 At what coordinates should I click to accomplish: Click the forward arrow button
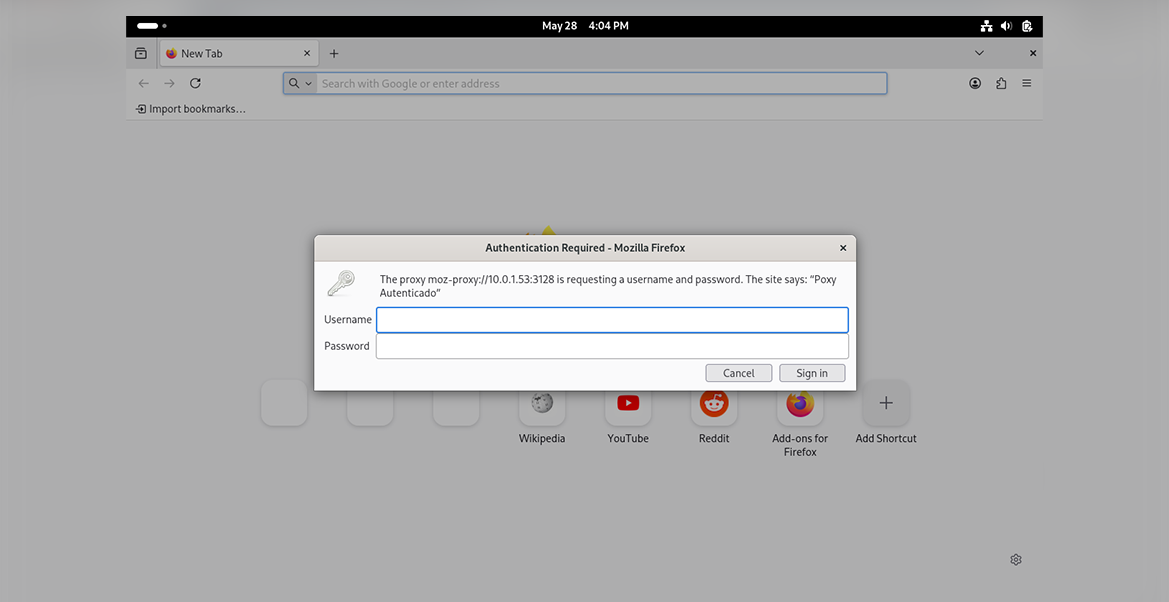coord(169,84)
